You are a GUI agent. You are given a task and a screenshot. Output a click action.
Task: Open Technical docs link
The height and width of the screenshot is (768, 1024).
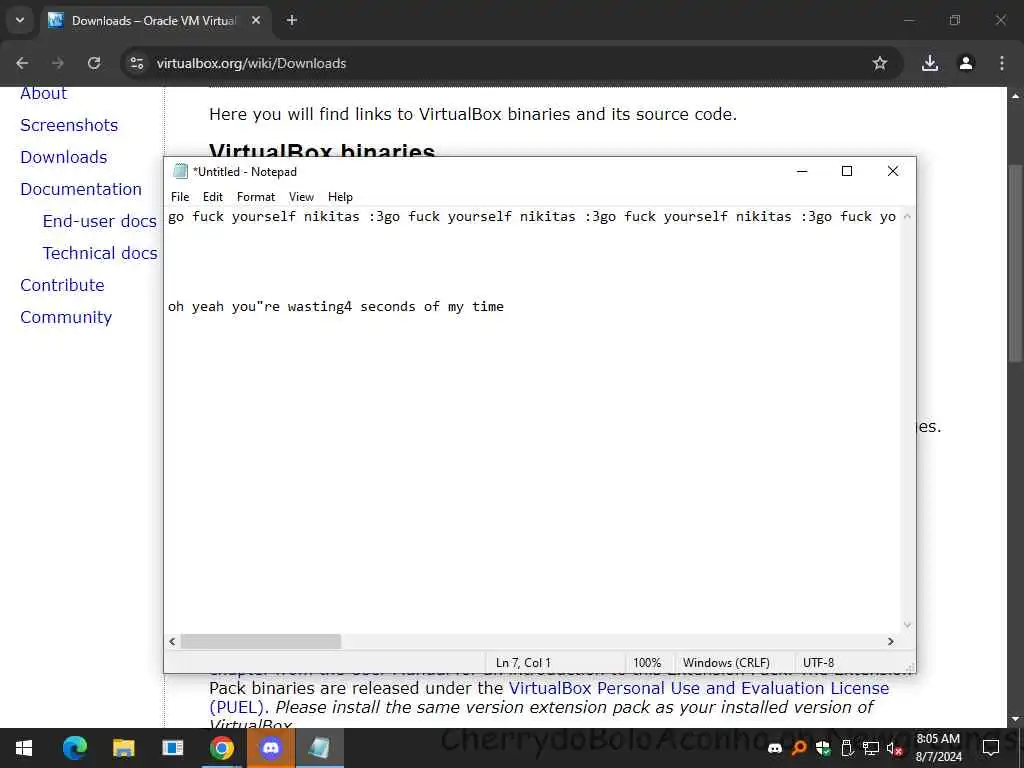pos(100,253)
